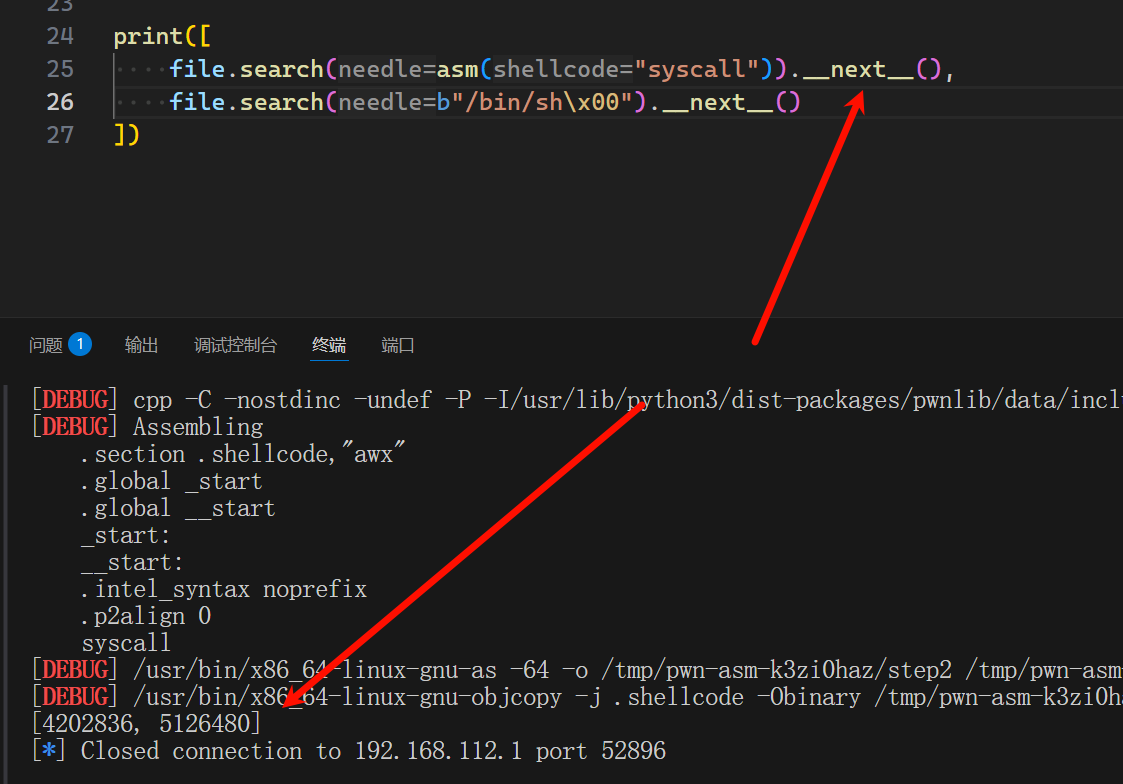The height and width of the screenshot is (784, 1123).
Task: Click the cpp -C -nostdinc terminal line
Action: (577, 400)
